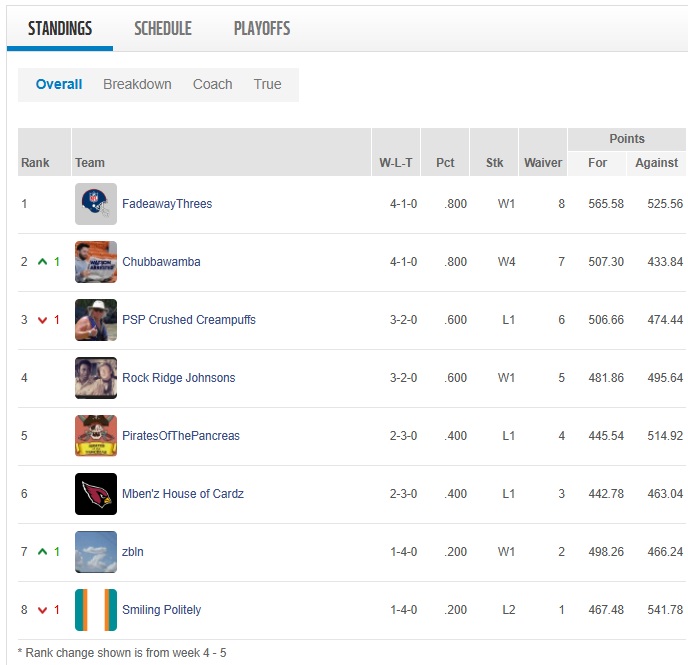The image size is (688, 665).
Task: Switch to Coach standings view
Action: pyautogui.click(x=212, y=85)
